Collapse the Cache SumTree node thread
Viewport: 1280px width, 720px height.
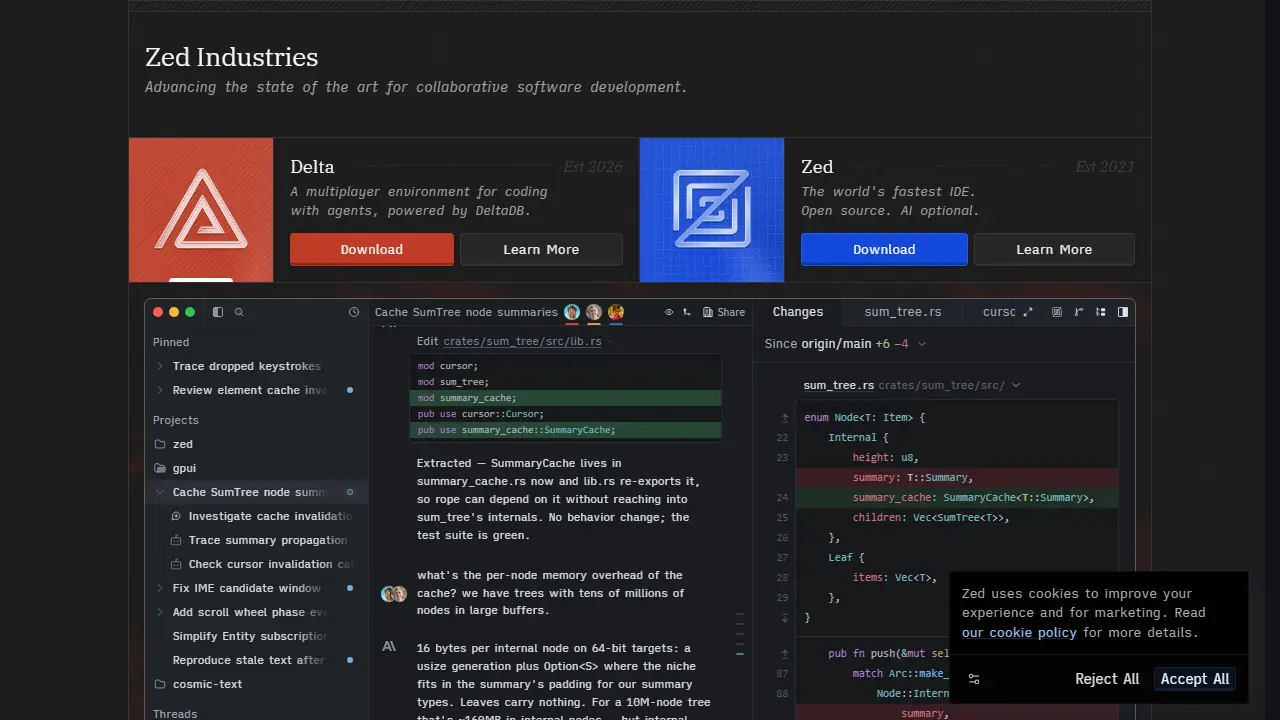160,492
